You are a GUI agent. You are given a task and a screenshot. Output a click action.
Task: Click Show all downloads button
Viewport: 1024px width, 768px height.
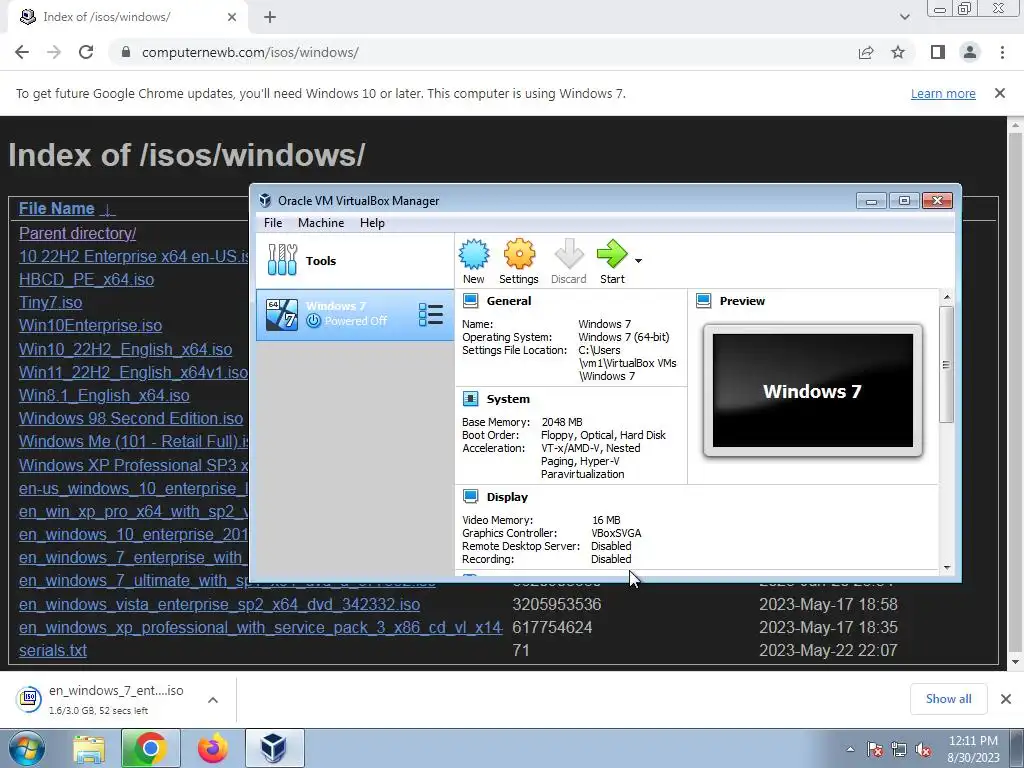[948, 699]
